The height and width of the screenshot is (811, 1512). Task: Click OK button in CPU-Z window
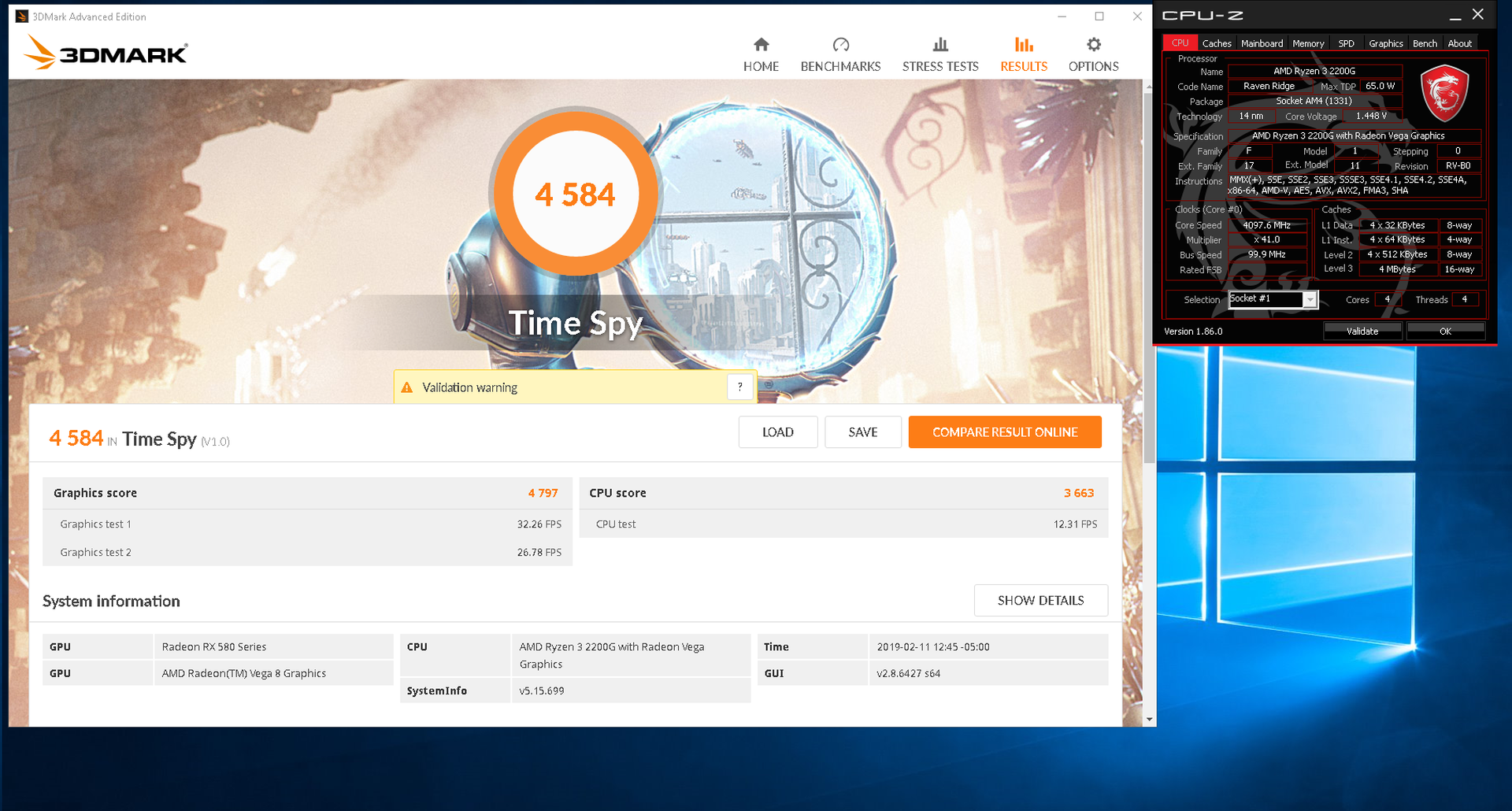(1445, 331)
